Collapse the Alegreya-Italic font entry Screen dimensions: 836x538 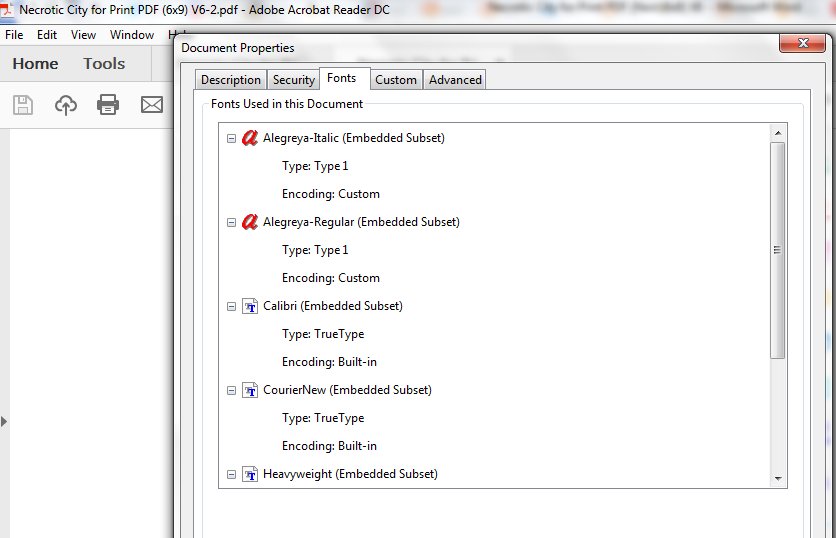tap(231, 139)
